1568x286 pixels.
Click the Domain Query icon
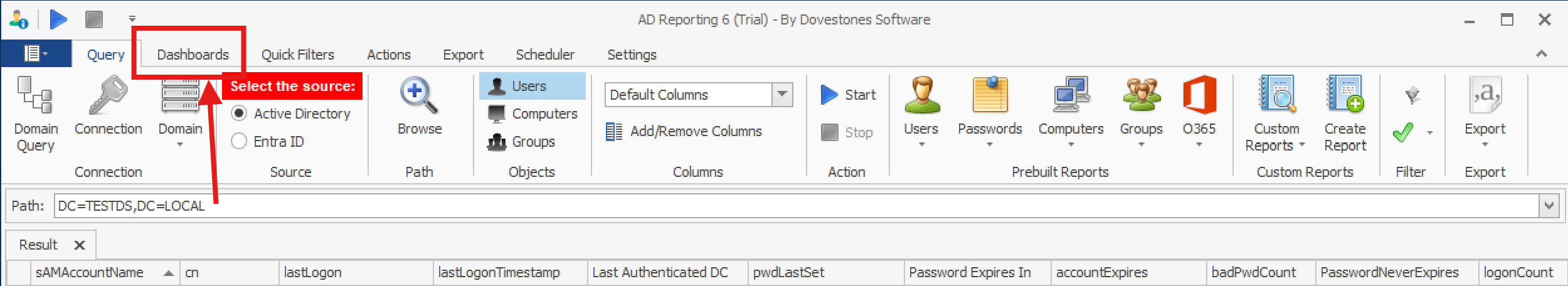coord(35,95)
